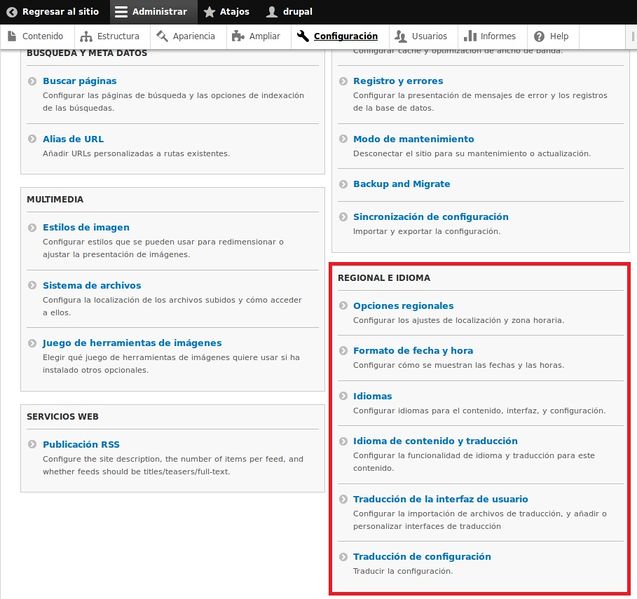Click the star icon for Atajos
The width and height of the screenshot is (637, 599).
click(209, 12)
